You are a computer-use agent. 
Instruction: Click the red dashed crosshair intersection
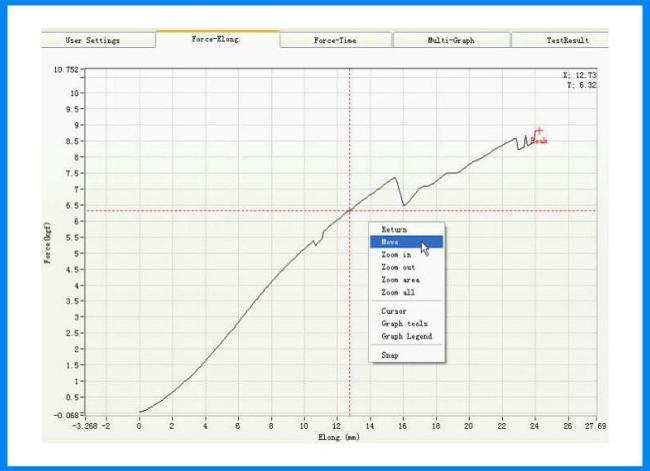tap(349, 210)
